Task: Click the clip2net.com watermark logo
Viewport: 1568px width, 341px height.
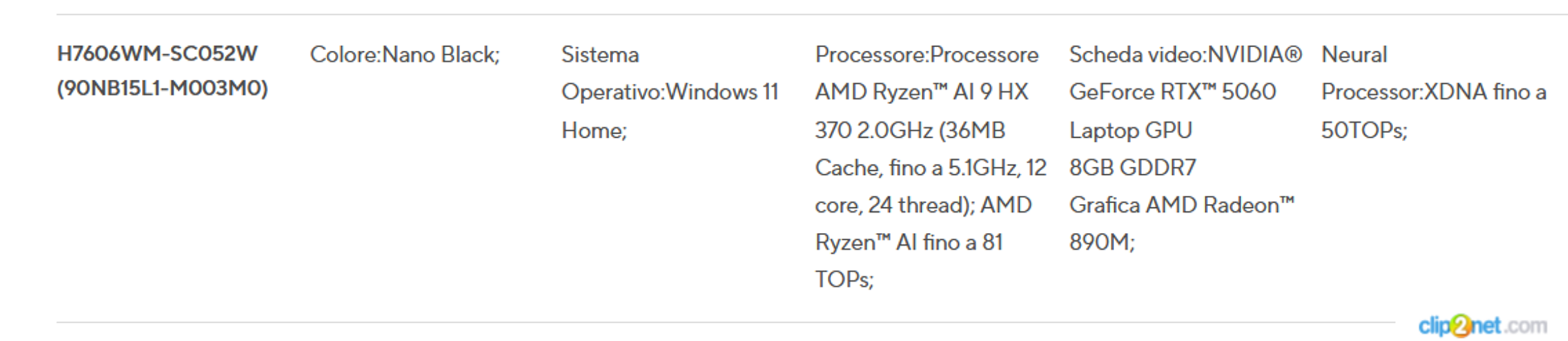Action: 1481,326
